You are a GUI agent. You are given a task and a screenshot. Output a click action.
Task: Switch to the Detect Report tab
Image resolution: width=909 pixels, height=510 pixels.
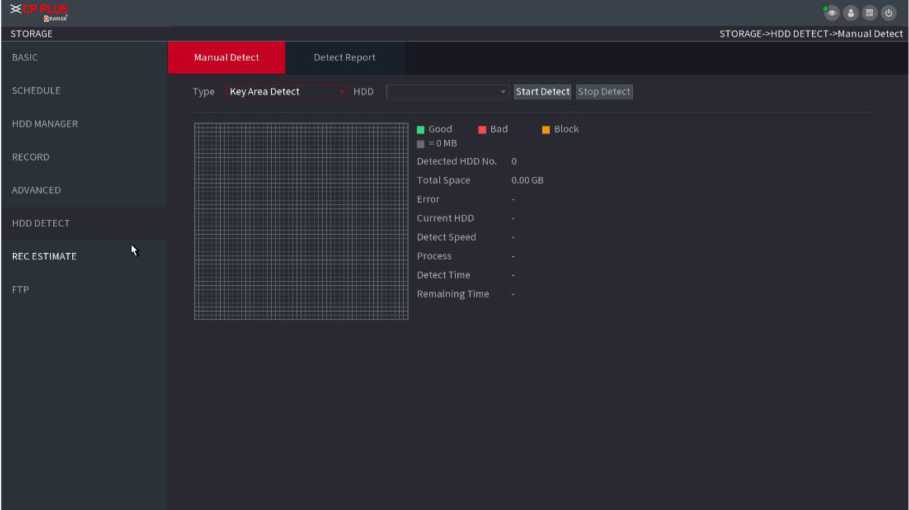[344, 58]
